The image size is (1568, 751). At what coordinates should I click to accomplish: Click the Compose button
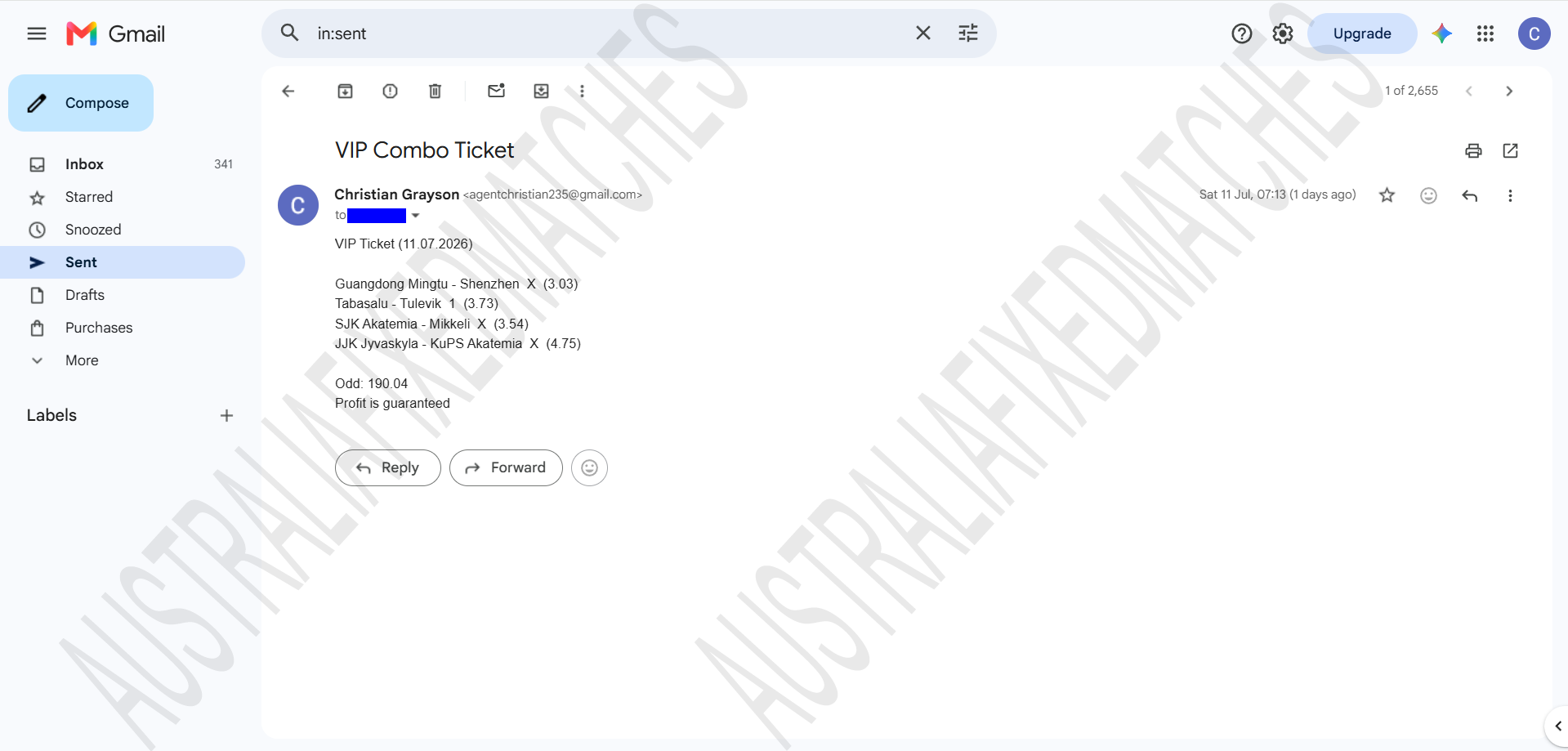click(81, 103)
